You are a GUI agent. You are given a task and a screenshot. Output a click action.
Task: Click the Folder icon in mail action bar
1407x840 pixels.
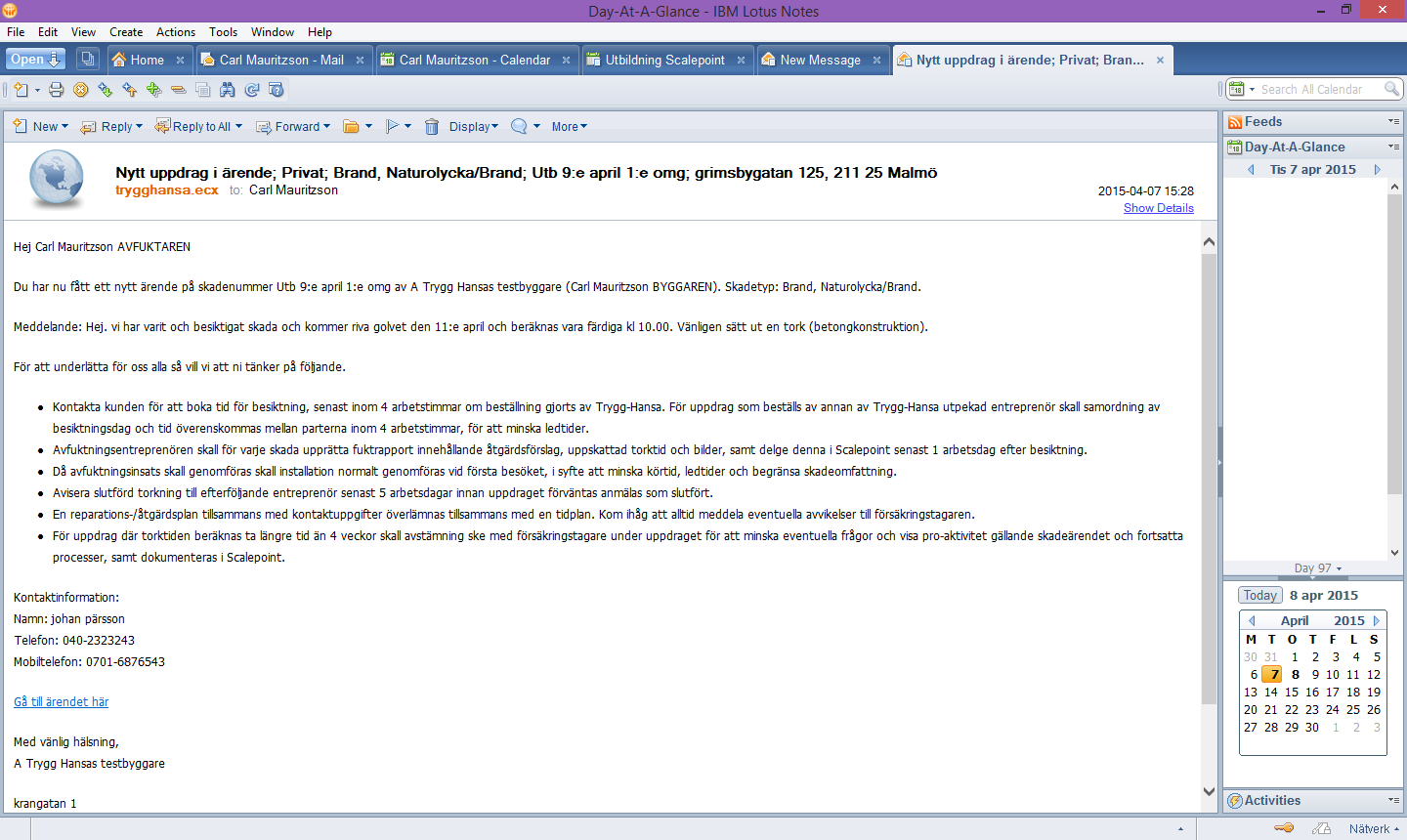[351, 127]
